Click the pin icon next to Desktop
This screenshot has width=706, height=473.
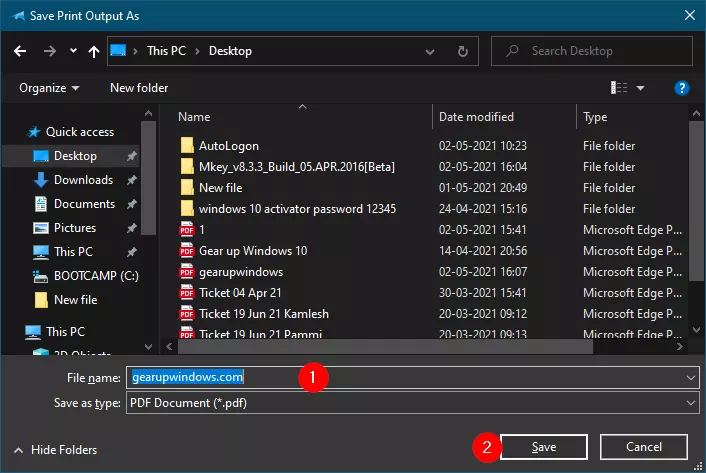point(131,156)
